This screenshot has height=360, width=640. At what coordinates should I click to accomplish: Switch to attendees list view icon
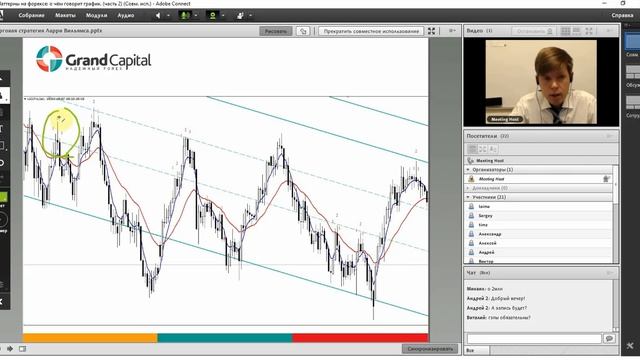click(472, 149)
